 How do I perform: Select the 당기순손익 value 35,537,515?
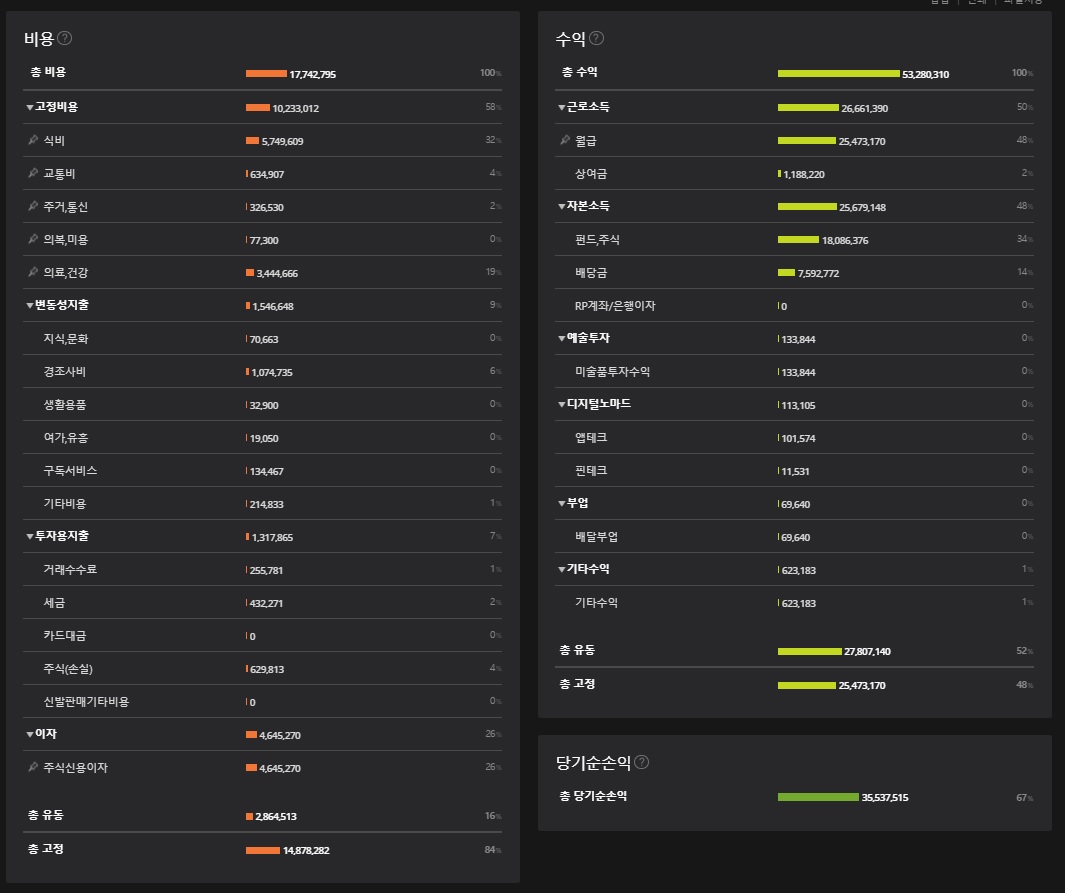pyautogui.click(x=885, y=797)
